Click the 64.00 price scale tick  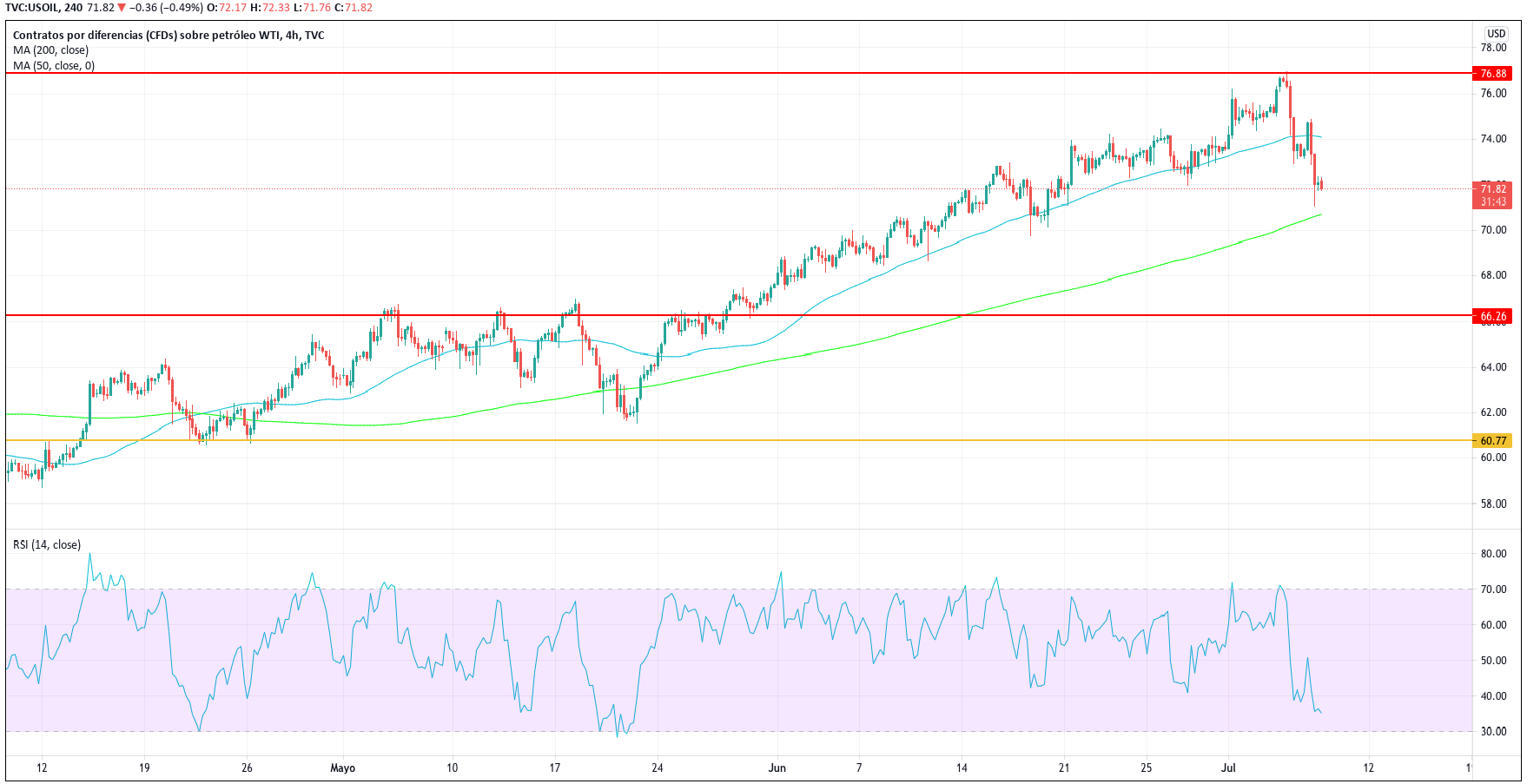click(1493, 367)
